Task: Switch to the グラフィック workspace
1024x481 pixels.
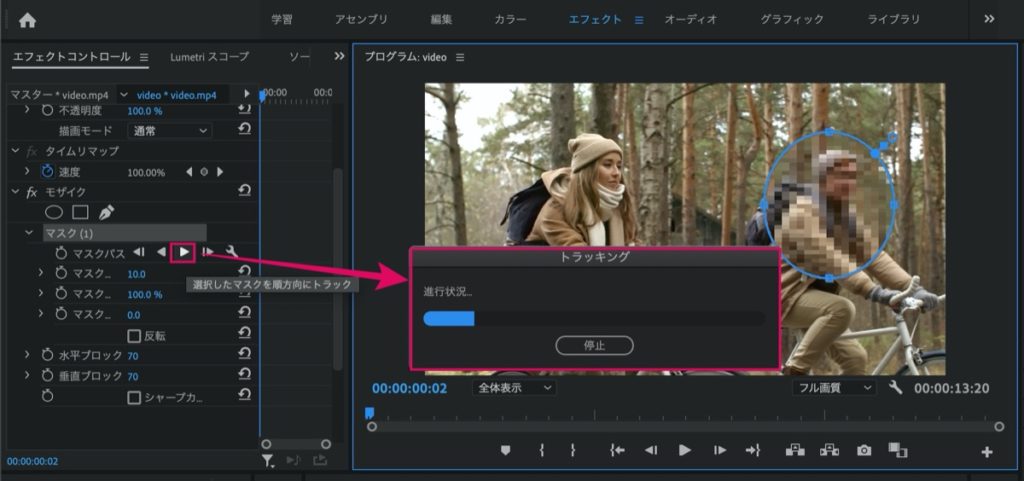Action: tap(792, 19)
